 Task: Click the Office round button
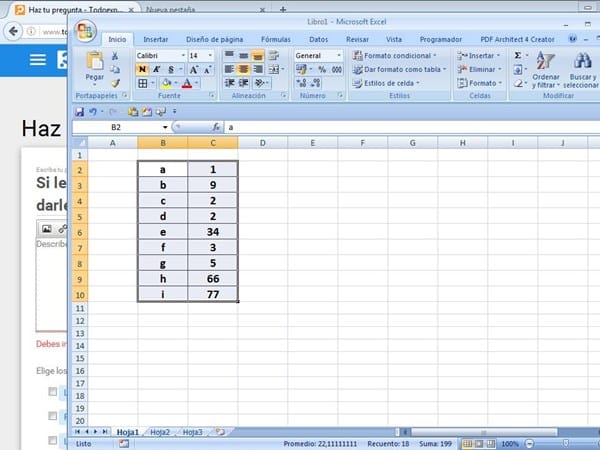click(85, 31)
